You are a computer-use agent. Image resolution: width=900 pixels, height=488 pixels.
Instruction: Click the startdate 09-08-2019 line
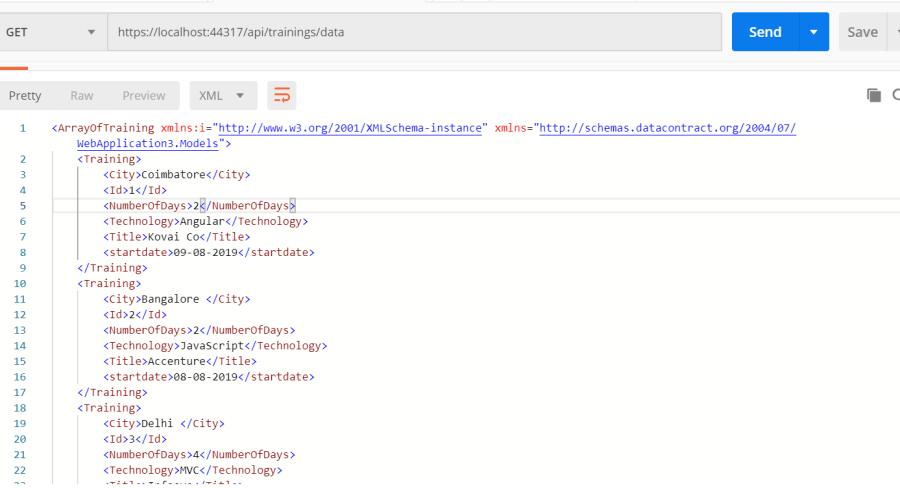point(208,252)
